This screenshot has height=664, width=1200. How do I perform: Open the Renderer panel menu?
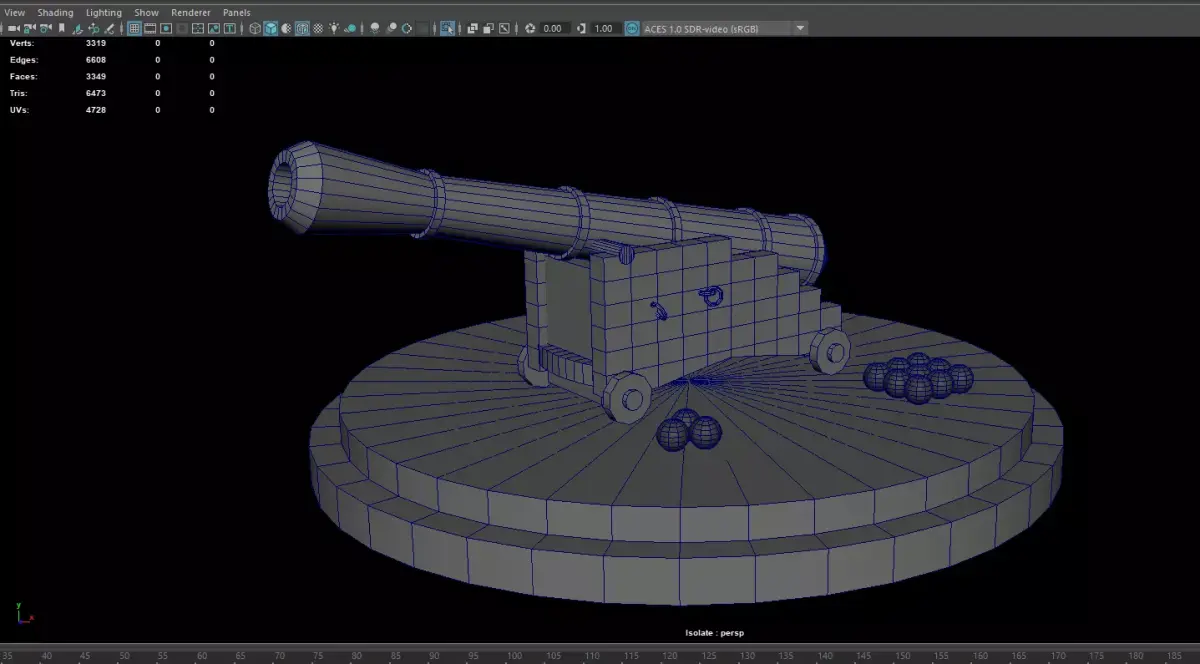point(191,12)
